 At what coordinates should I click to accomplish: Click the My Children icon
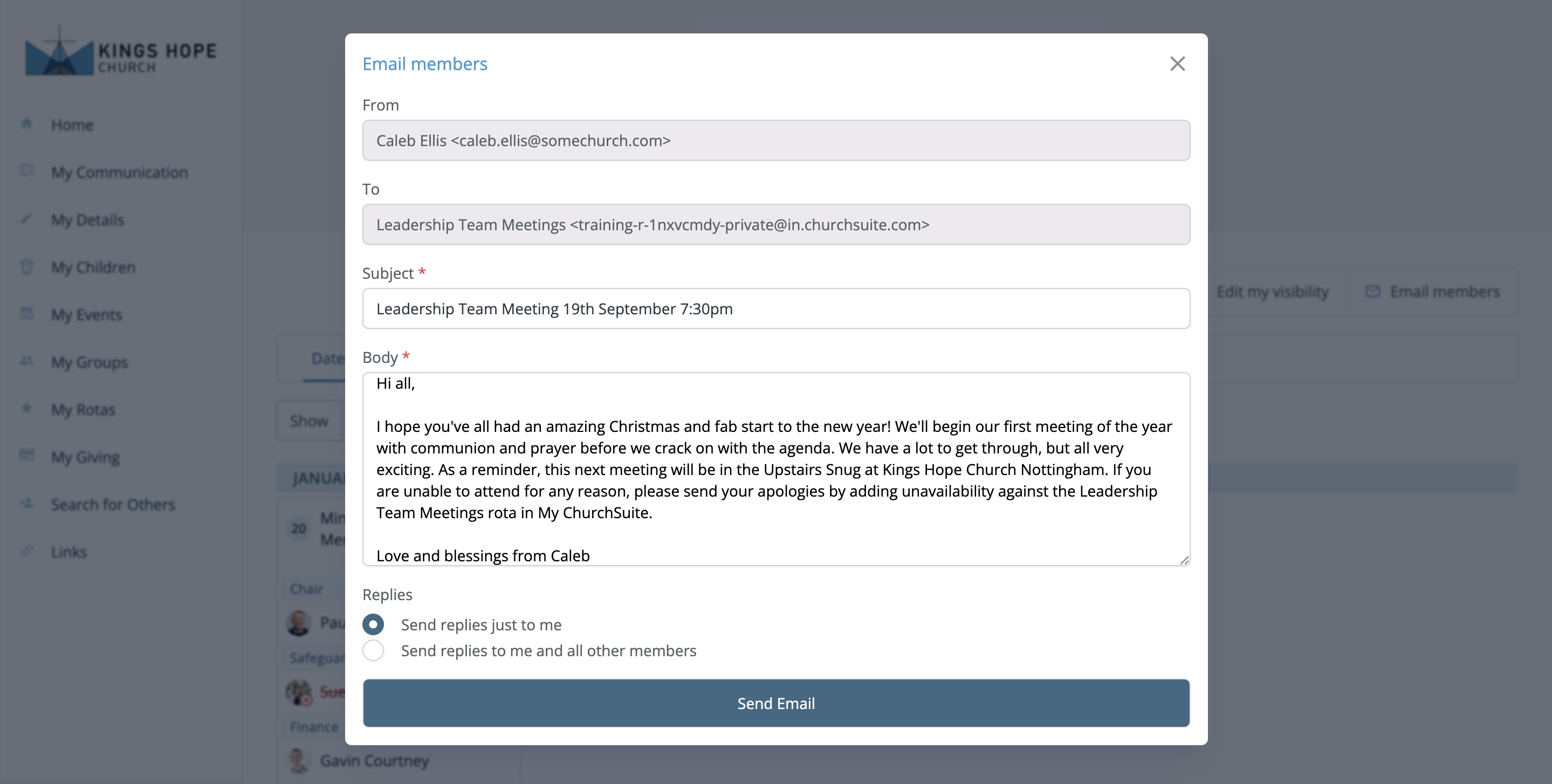[26, 266]
